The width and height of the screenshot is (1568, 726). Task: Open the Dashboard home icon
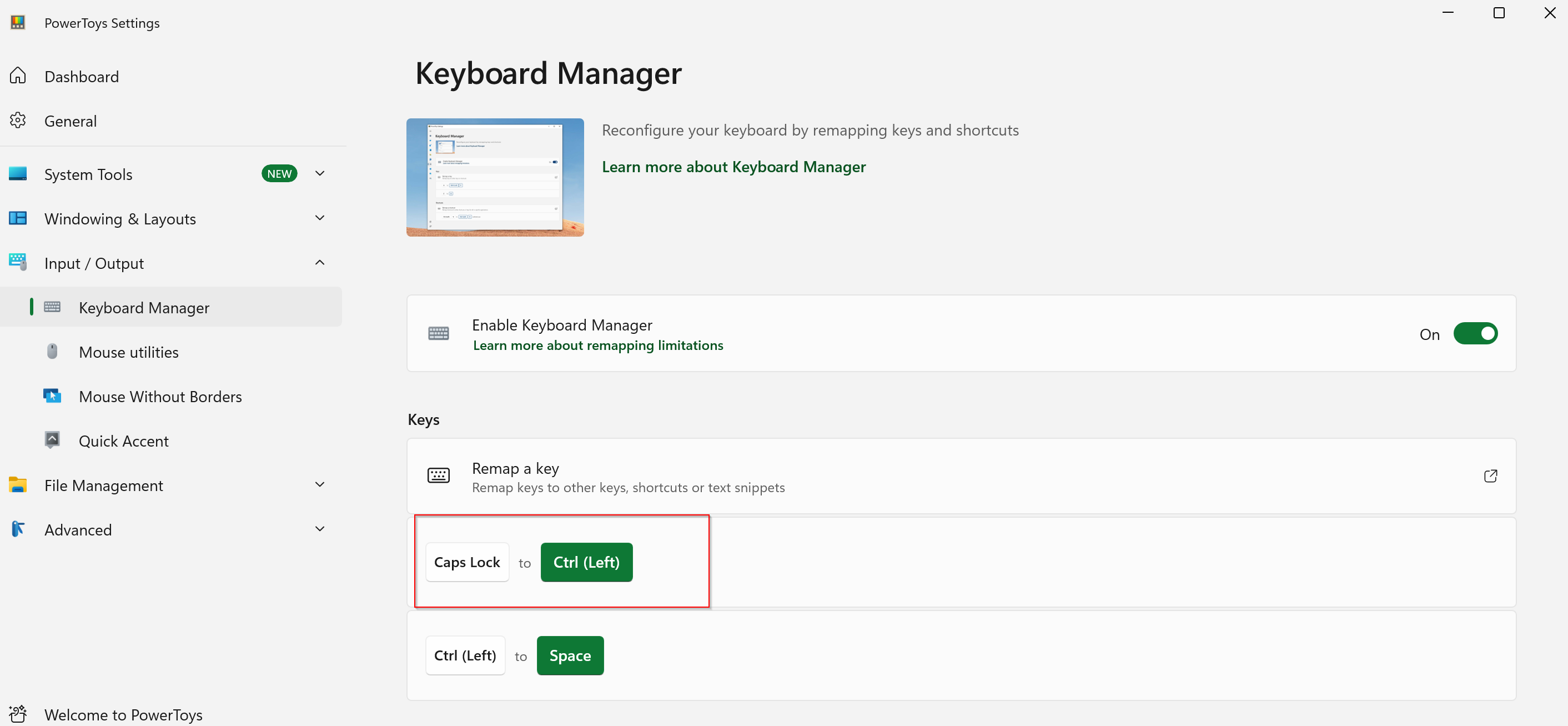click(18, 76)
